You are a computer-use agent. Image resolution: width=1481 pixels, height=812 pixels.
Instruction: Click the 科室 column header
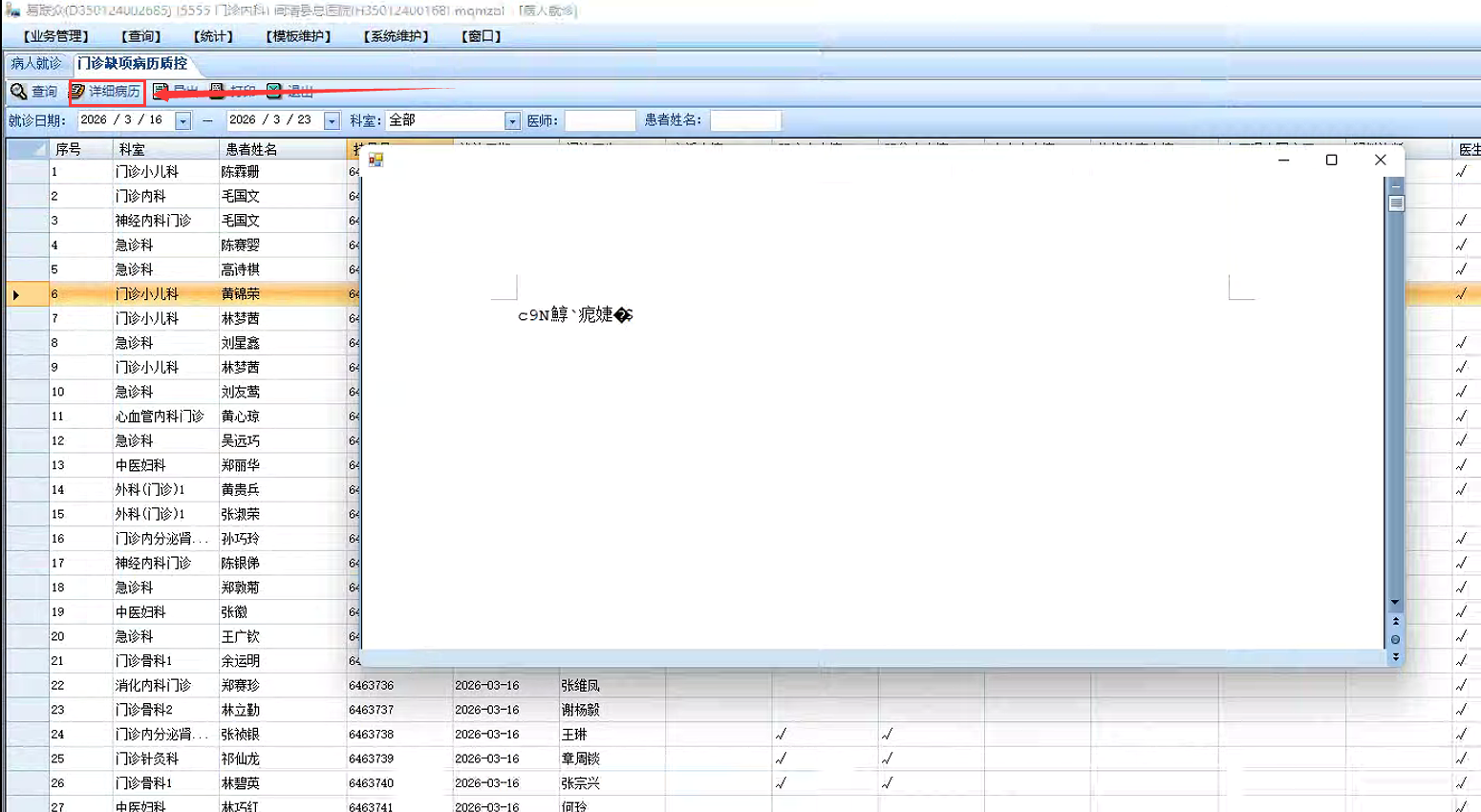point(165,150)
